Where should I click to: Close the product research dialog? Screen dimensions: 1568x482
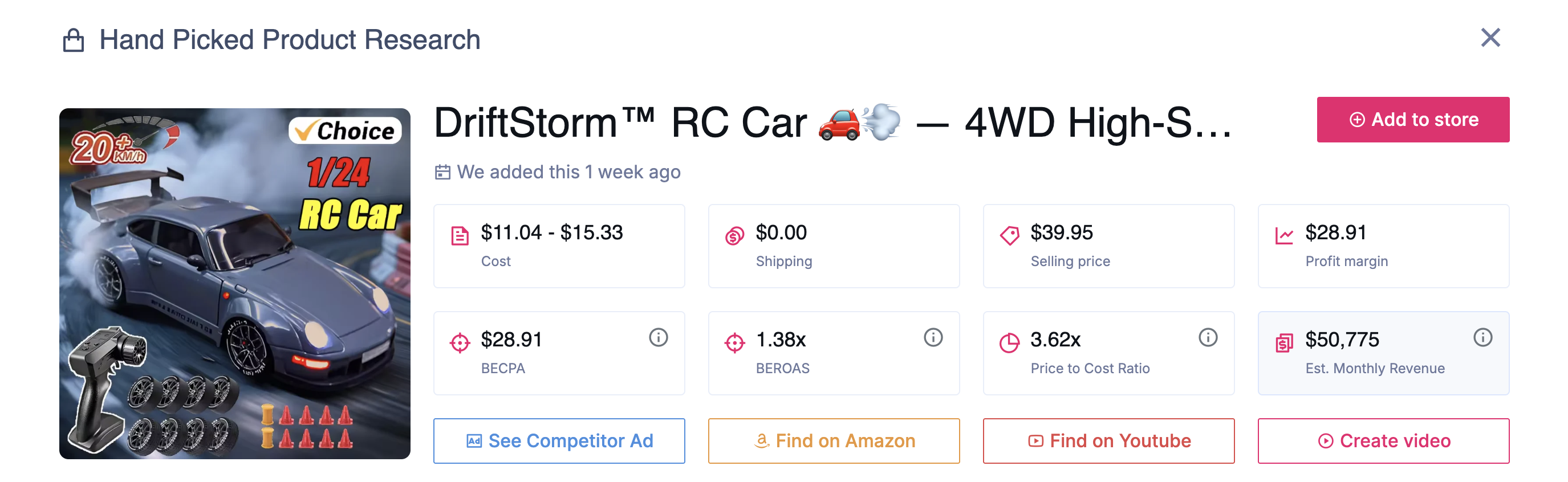1490,38
